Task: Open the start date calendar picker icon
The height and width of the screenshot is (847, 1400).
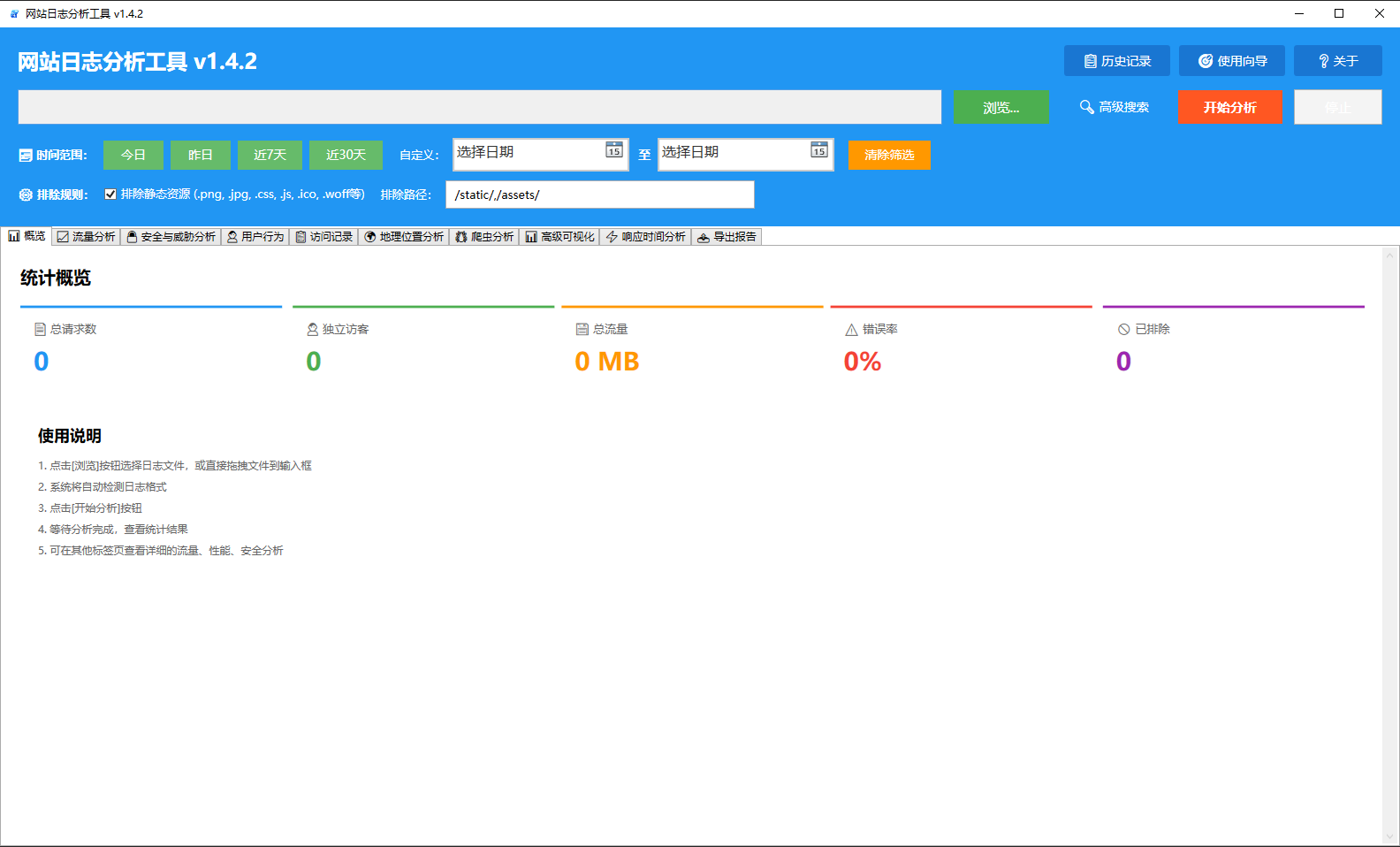Action: (x=614, y=150)
